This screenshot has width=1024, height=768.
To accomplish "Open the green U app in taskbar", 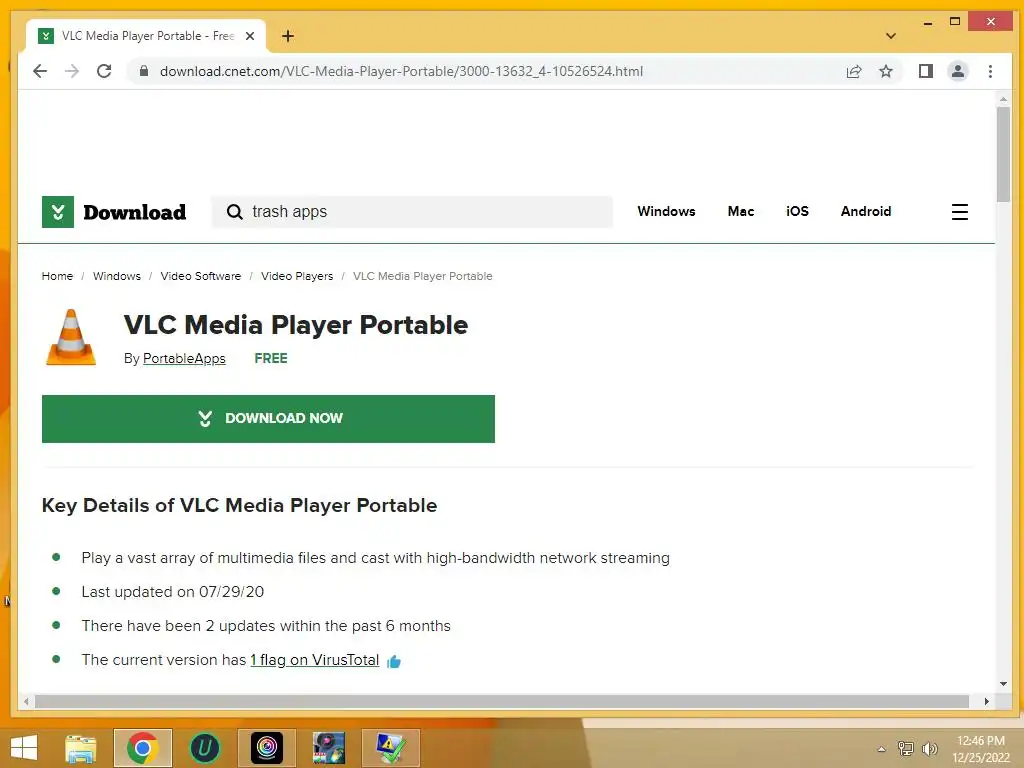I will pos(204,748).
